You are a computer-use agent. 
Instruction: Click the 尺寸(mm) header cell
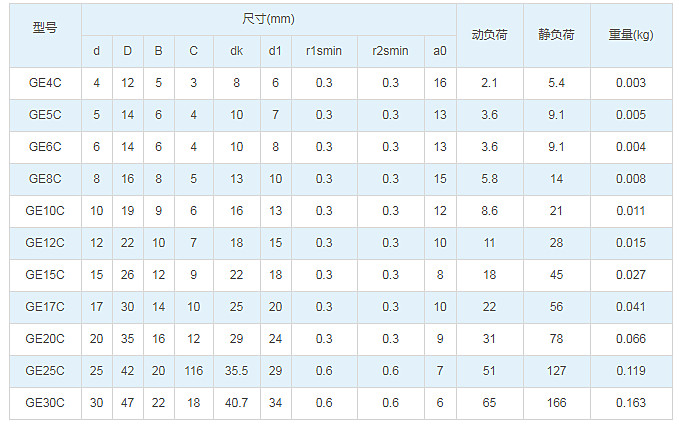268,19
